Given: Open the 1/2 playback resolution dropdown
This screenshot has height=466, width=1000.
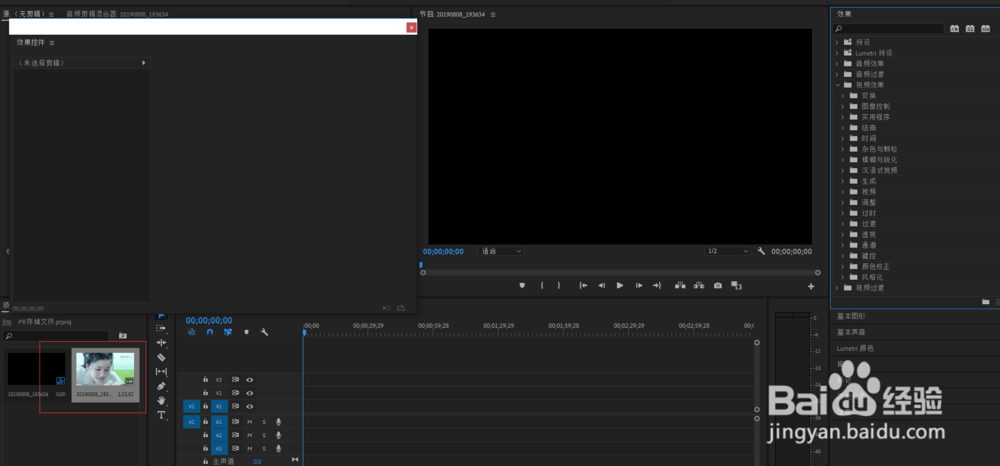Looking at the screenshot, I should click(728, 251).
